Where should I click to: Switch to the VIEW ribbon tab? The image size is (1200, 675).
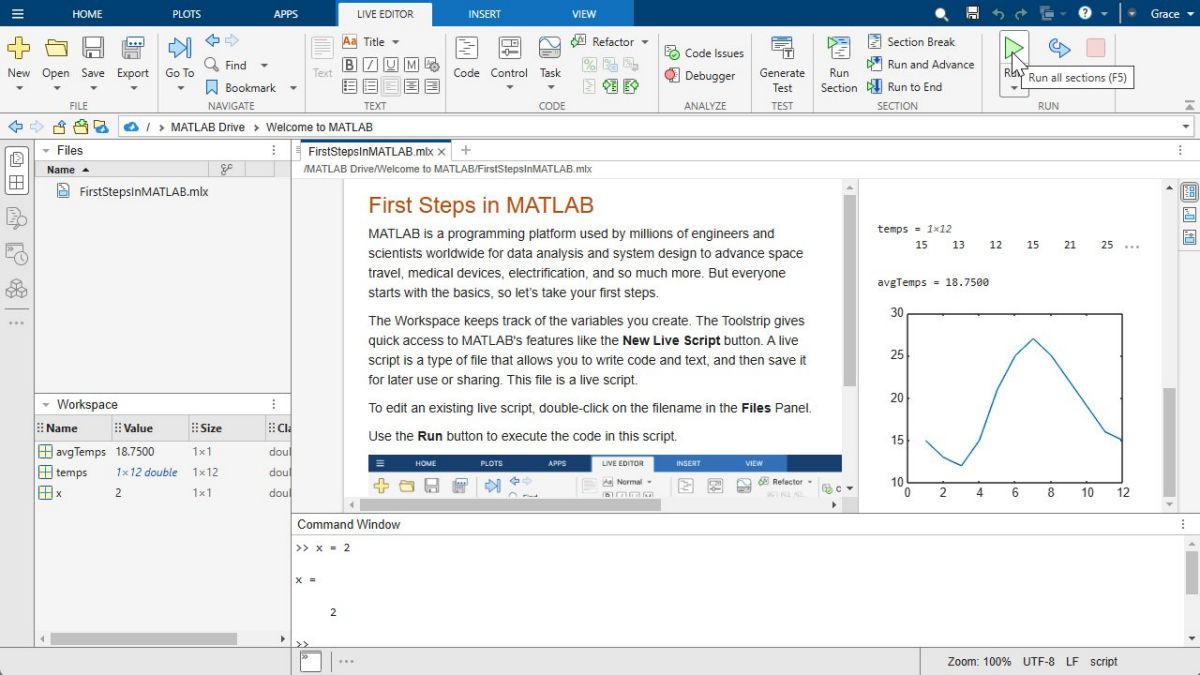[x=584, y=13]
